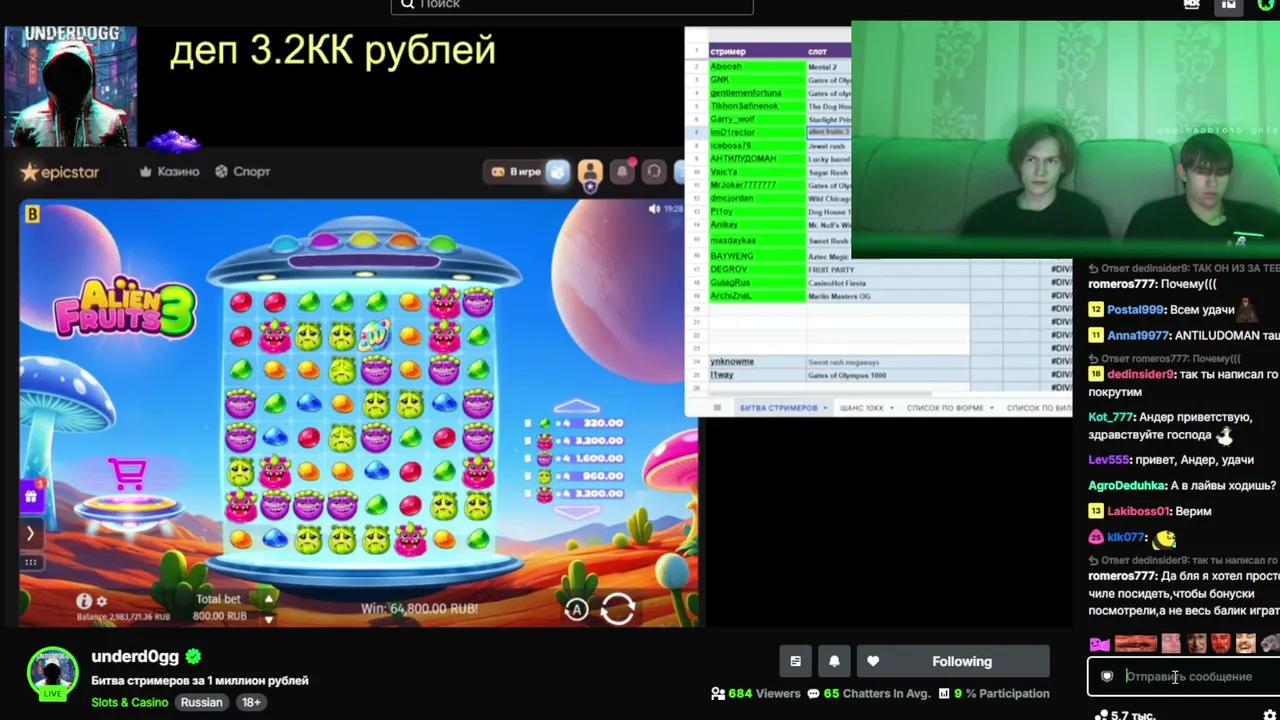Image resolution: width=1280 pixels, height=720 pixels.
Task: Expand the СПИСОК ПО ФОРМЕ tab dropdown arrow
Action: [x=991, y=408]
